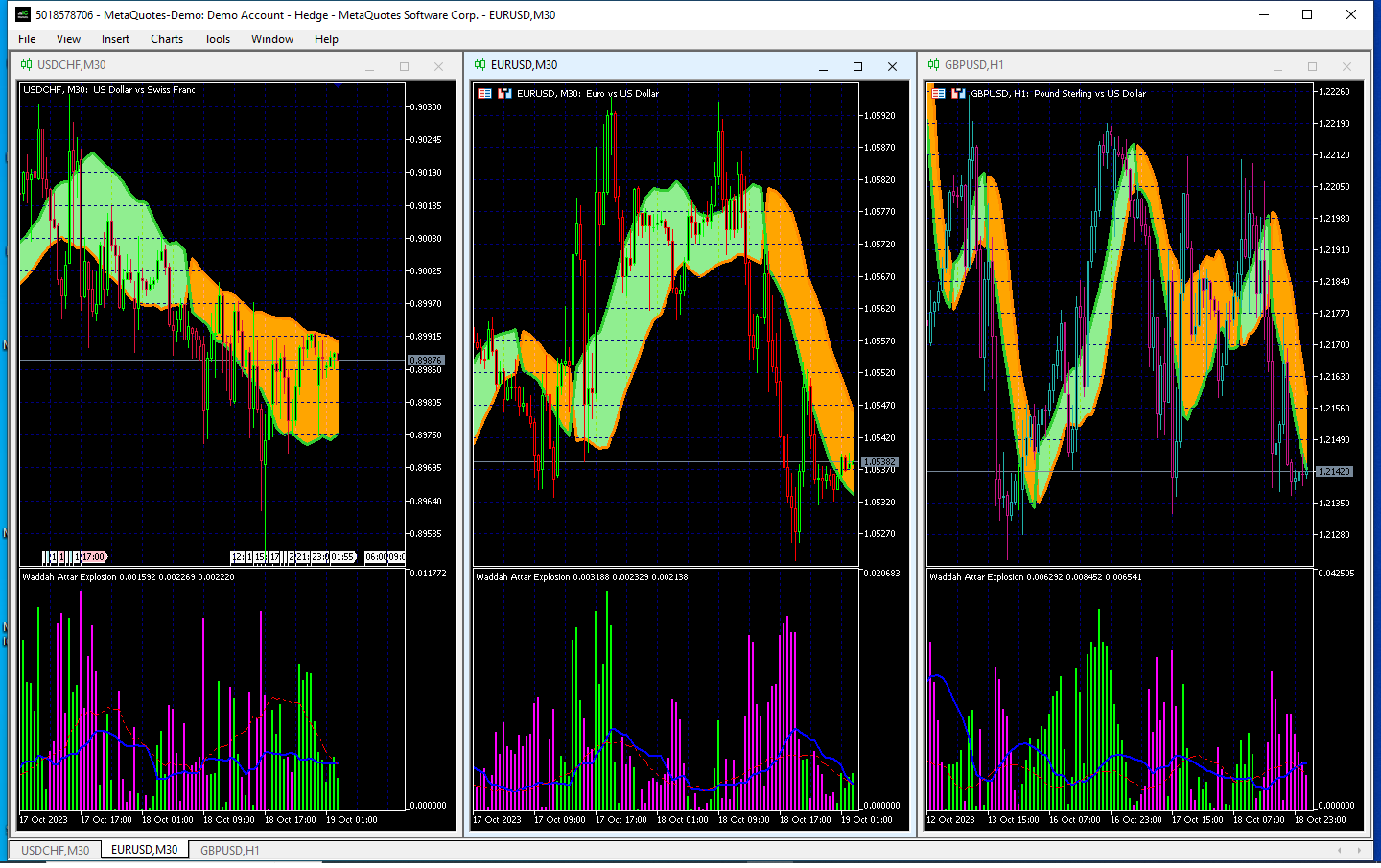
Task: Switch to the GBPUSD,H1 bottom tab
Action: click(x=230, y=850)
